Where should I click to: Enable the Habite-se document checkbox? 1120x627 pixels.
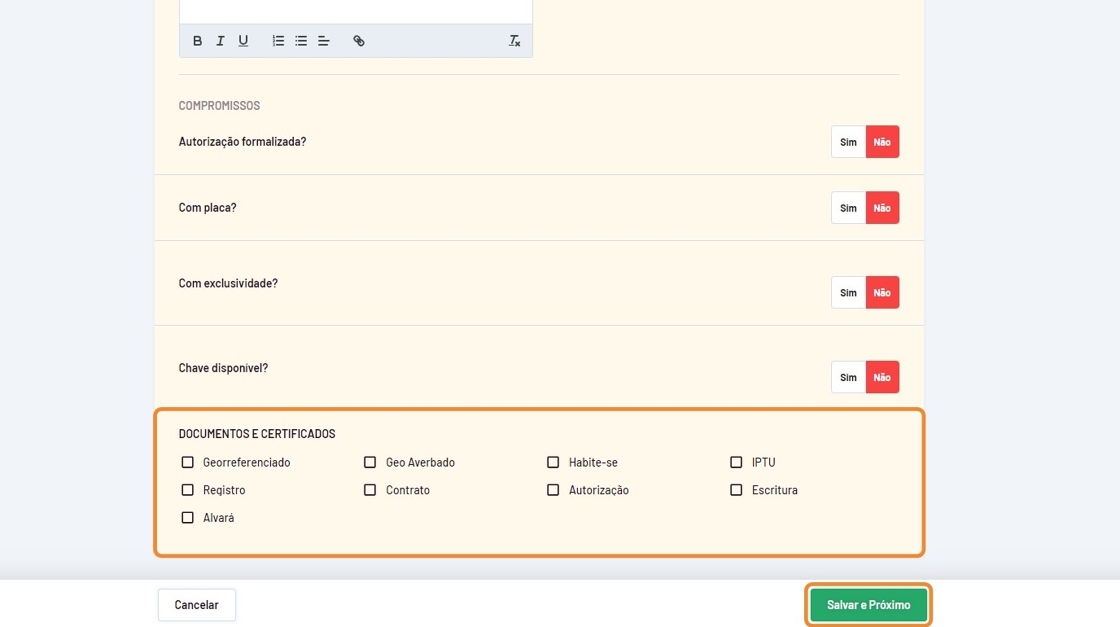553,462
